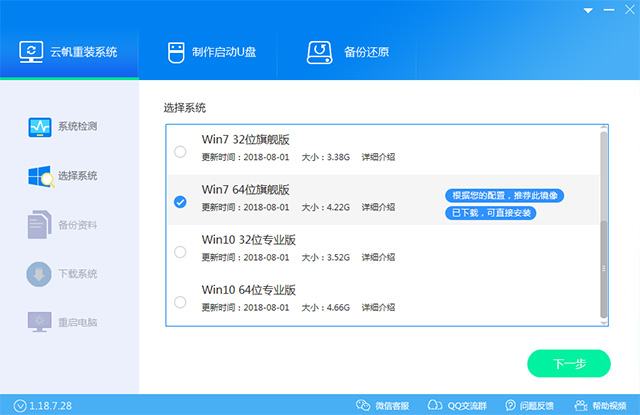640x415 pixels.
Task: Click the QQ group cloud icon
Action: pos(435,405)
